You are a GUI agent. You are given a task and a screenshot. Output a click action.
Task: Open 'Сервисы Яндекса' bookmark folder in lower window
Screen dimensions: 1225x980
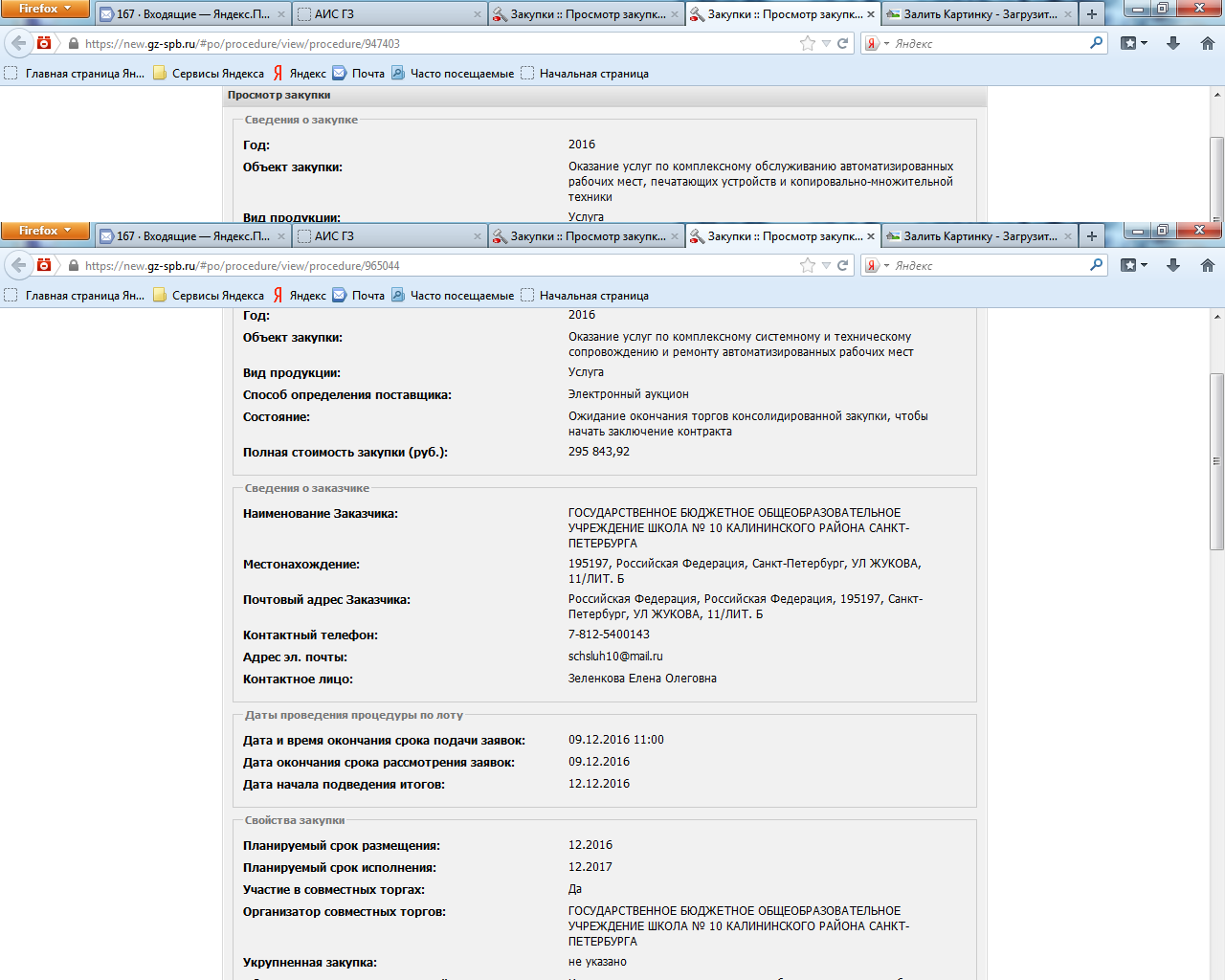coord(209,296)
